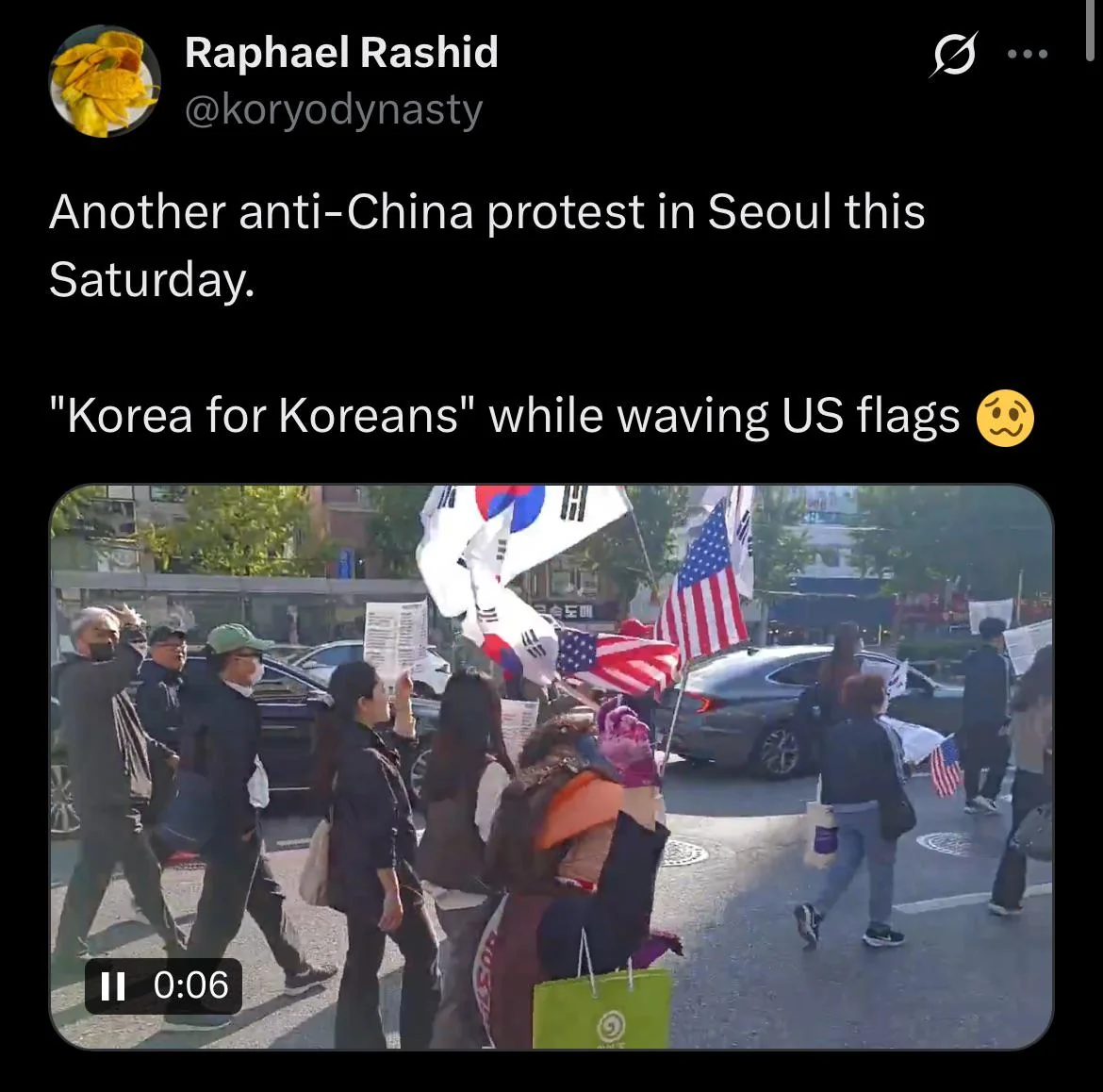Open the Raphael Rashid display name
This screenshot has width=1103, height=1092.
click(x=341, y=52)
